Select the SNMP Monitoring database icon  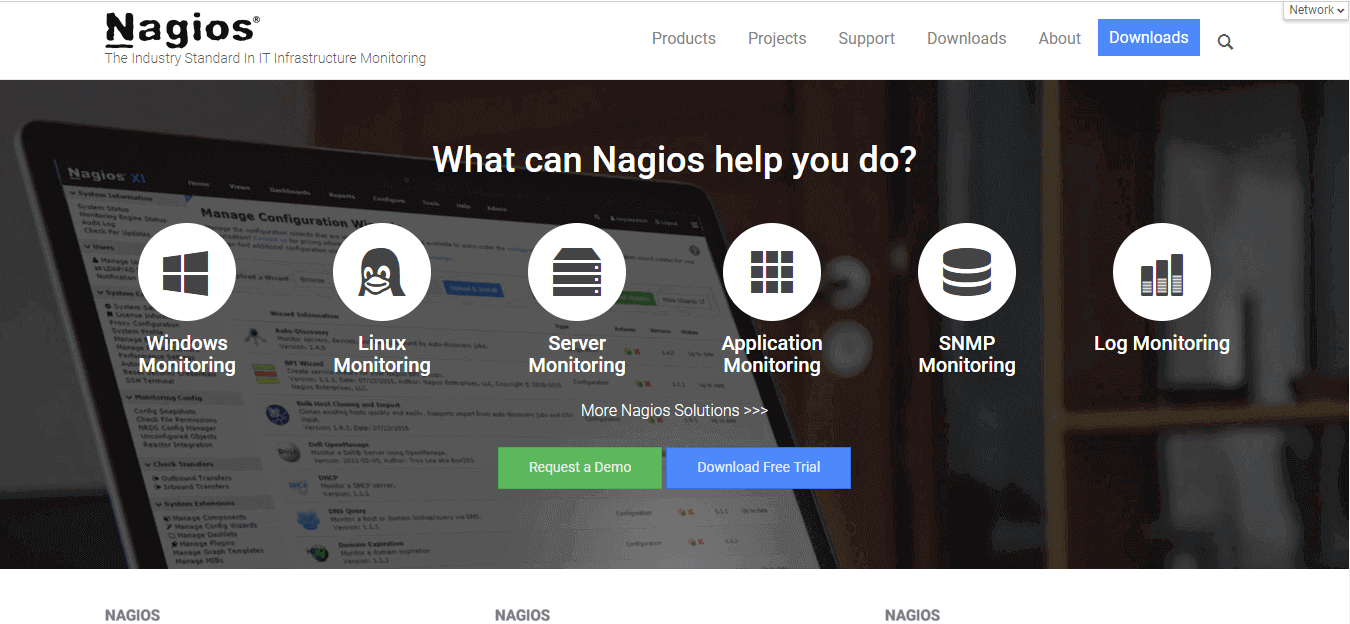coord(966,271)
